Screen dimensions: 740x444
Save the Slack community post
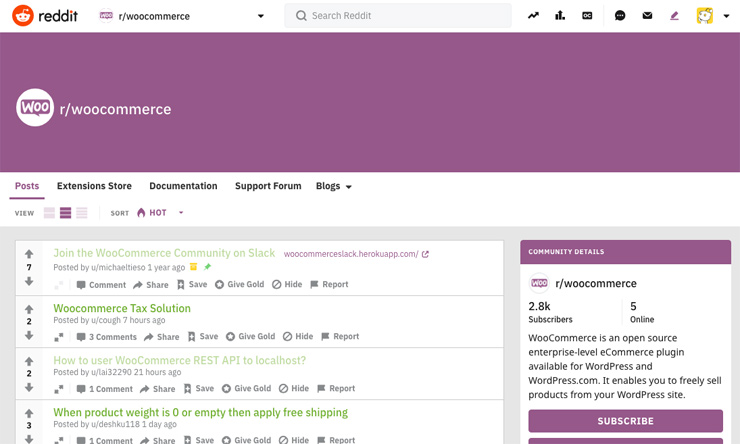[192, 285]
